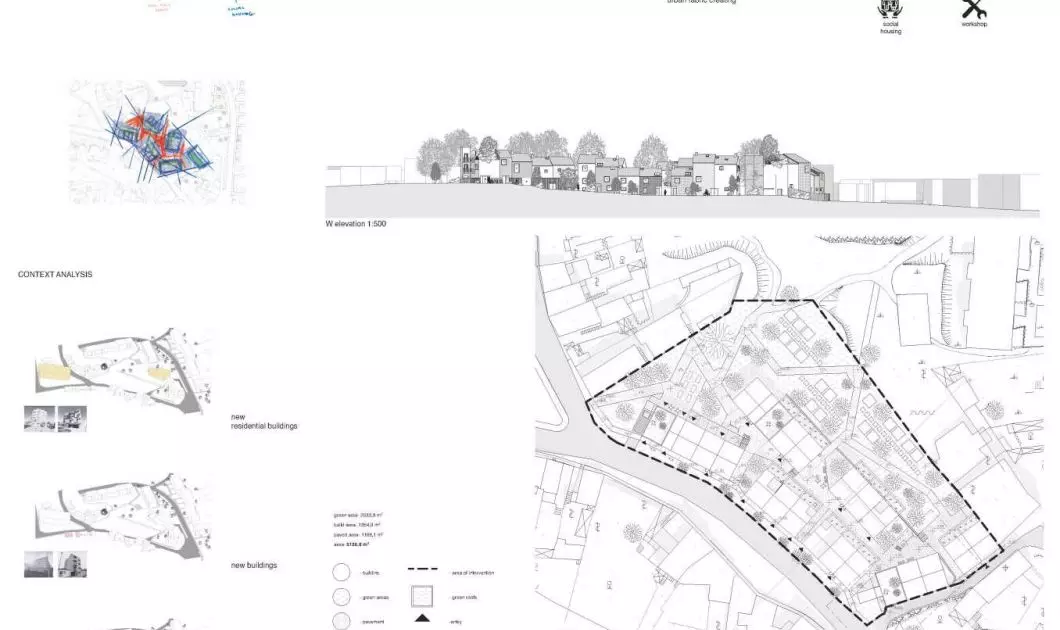Open the second photo in the 'new buildings' row
The width and height of the screenshot is (1060, 630).
click(72, 564)
